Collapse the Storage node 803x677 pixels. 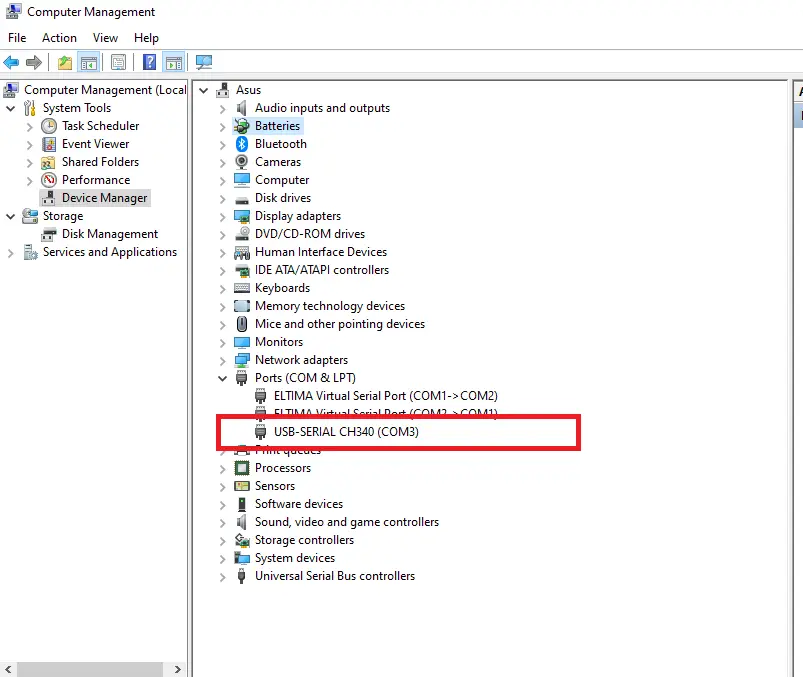click(x=10, y=217)
